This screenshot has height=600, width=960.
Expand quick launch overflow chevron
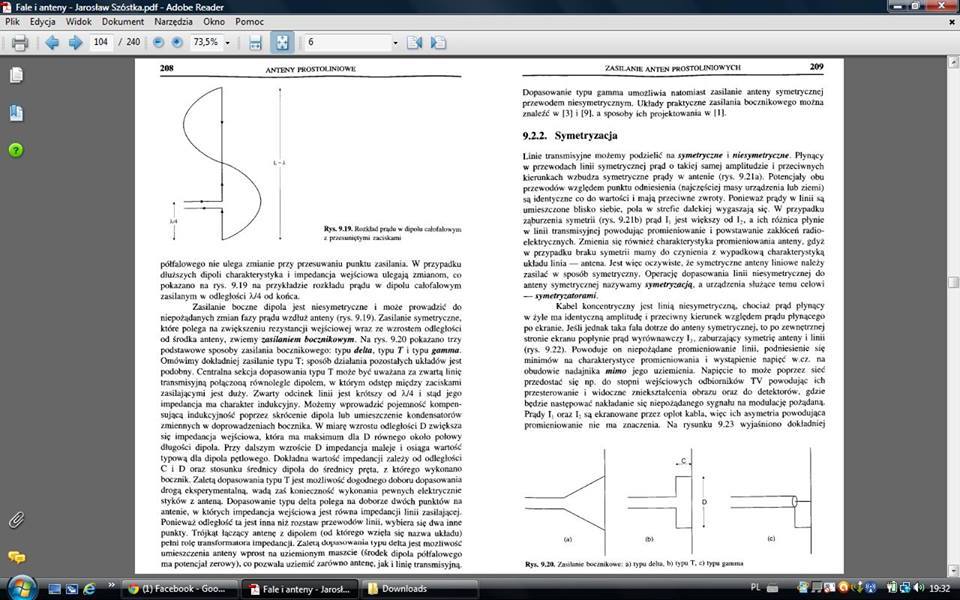pyautogui.click(x=111, y=585)
